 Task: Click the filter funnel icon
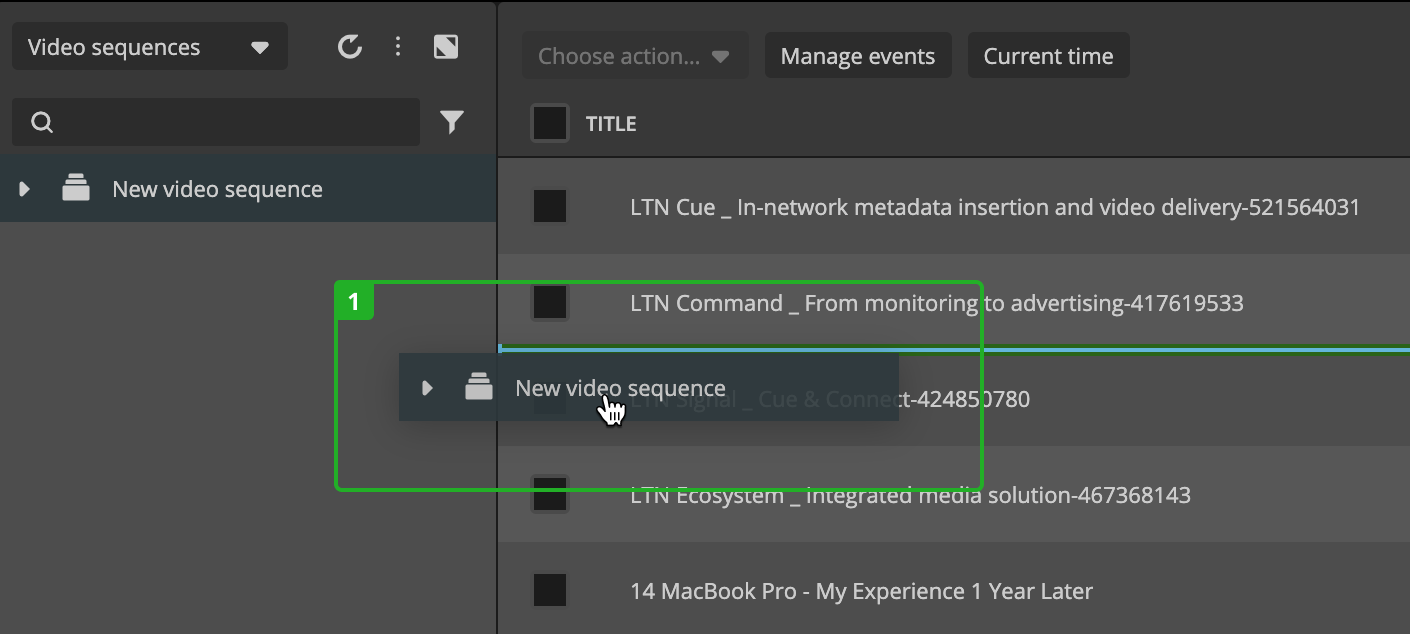pos(452,123)
